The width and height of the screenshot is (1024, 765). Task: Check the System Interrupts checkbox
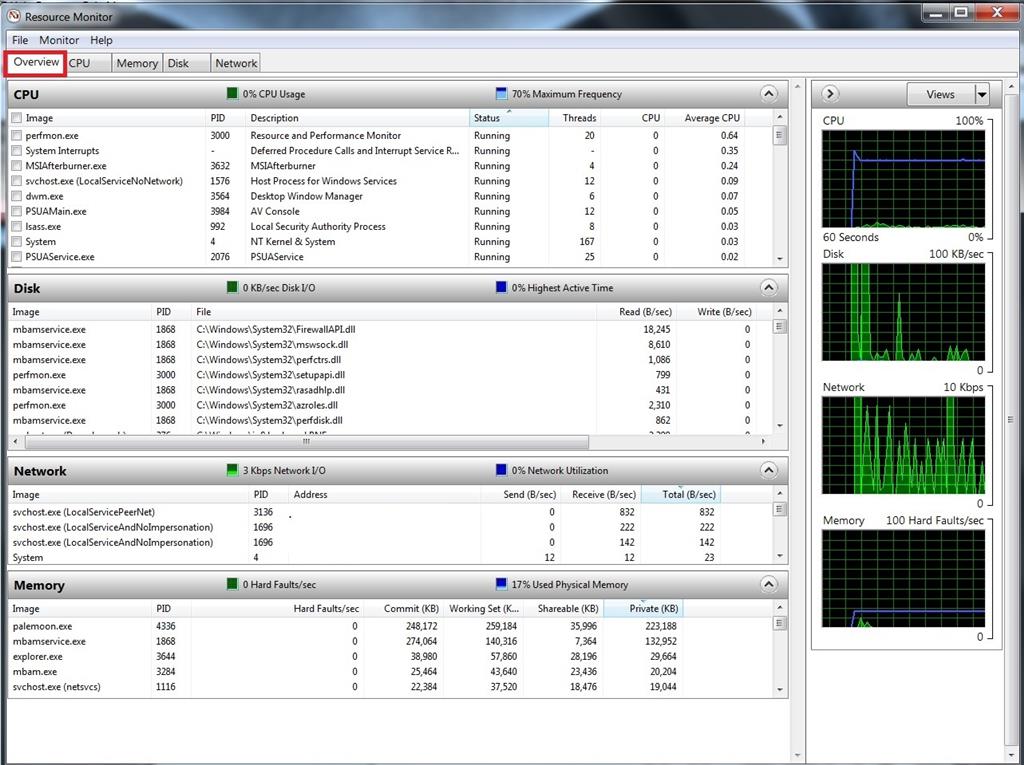17,150
